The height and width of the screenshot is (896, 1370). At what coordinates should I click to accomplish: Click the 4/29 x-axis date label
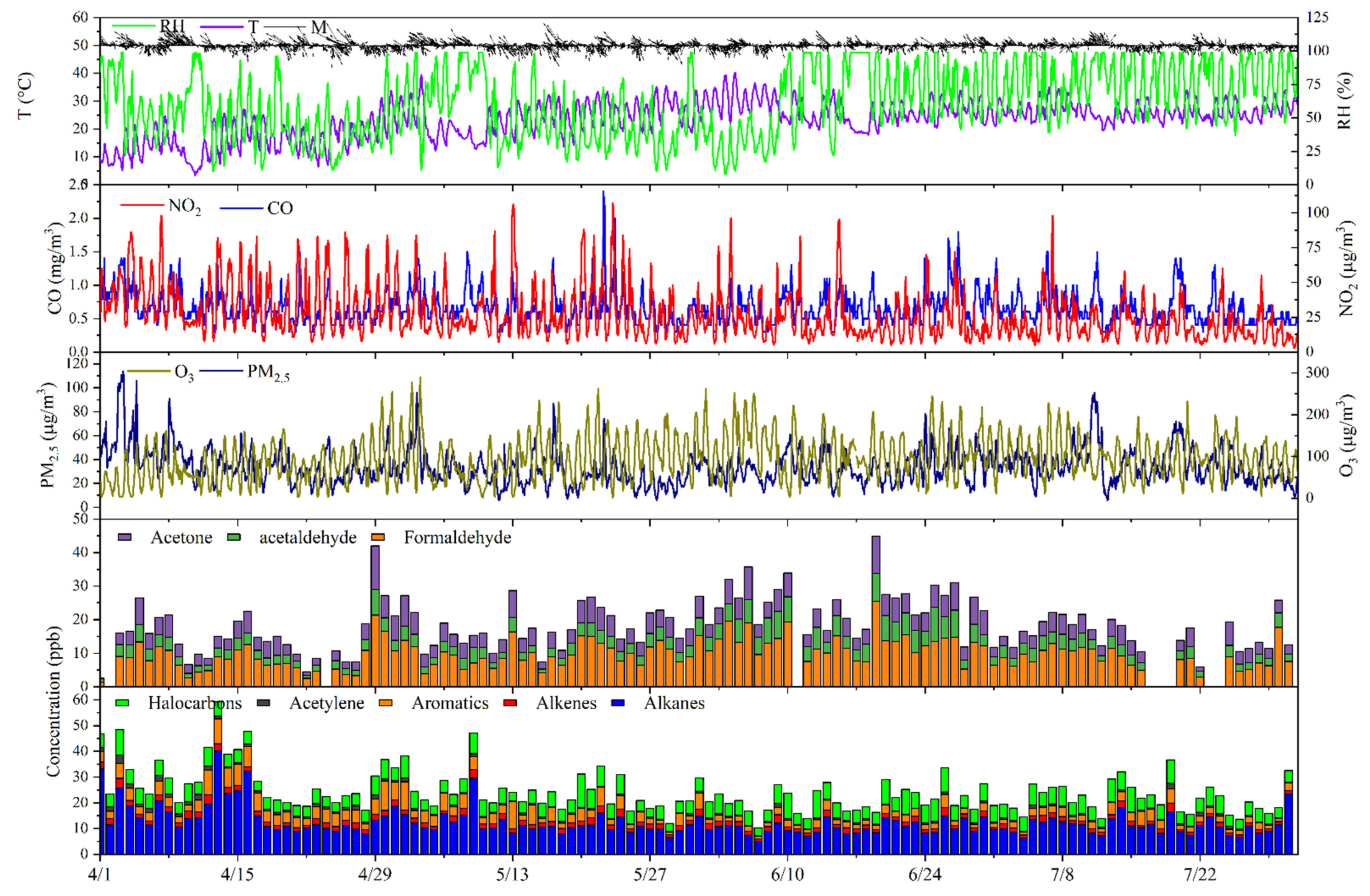point(375,875)
